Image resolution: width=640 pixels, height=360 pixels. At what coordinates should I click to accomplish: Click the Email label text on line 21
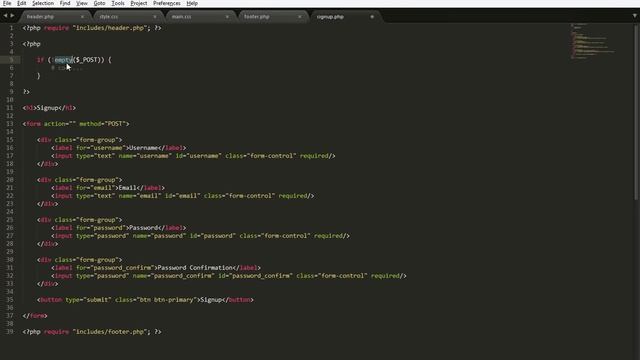pos(127,188)
